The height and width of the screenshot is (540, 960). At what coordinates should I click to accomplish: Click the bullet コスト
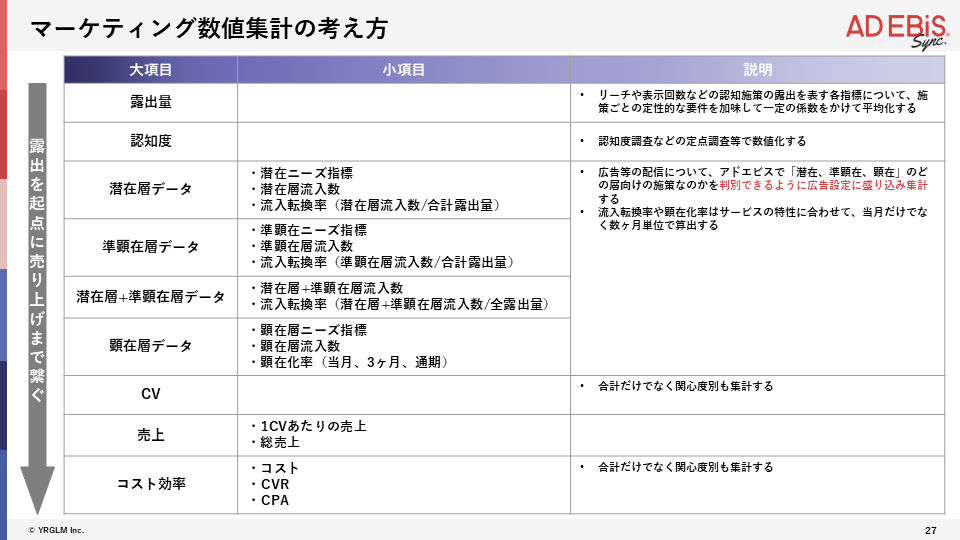(x=274, y=468)
